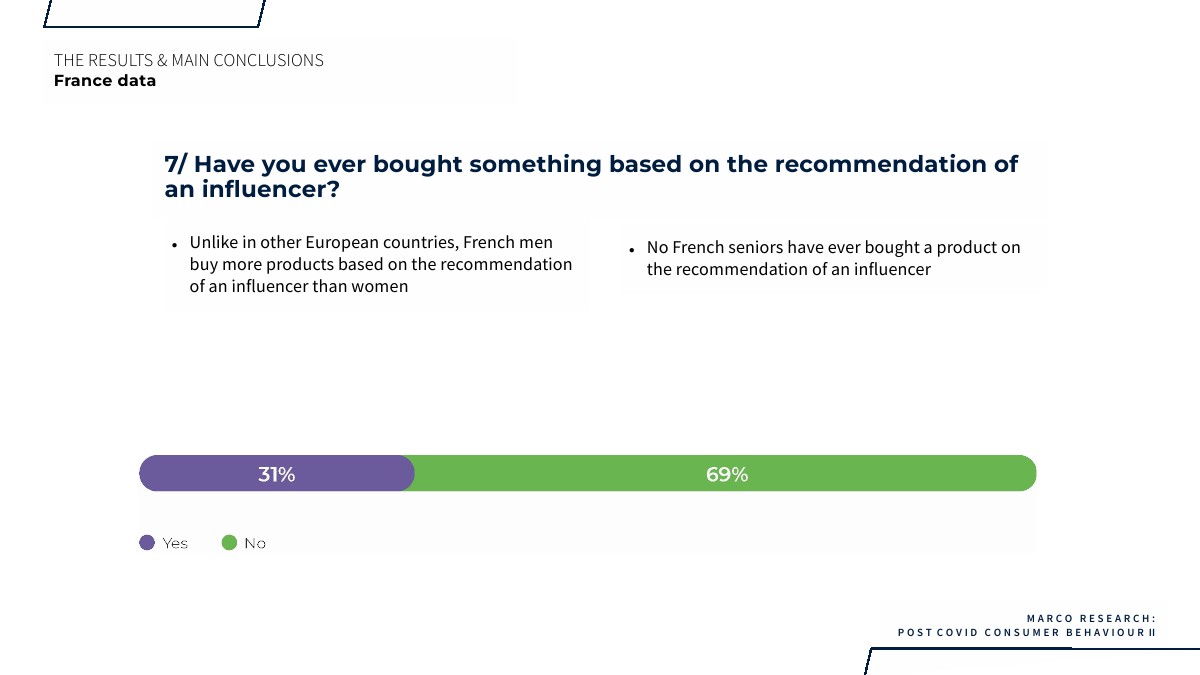Click the green No legend dot
Screen dimensions: 1200x675
pyautogui.click(x=229, y=543)
